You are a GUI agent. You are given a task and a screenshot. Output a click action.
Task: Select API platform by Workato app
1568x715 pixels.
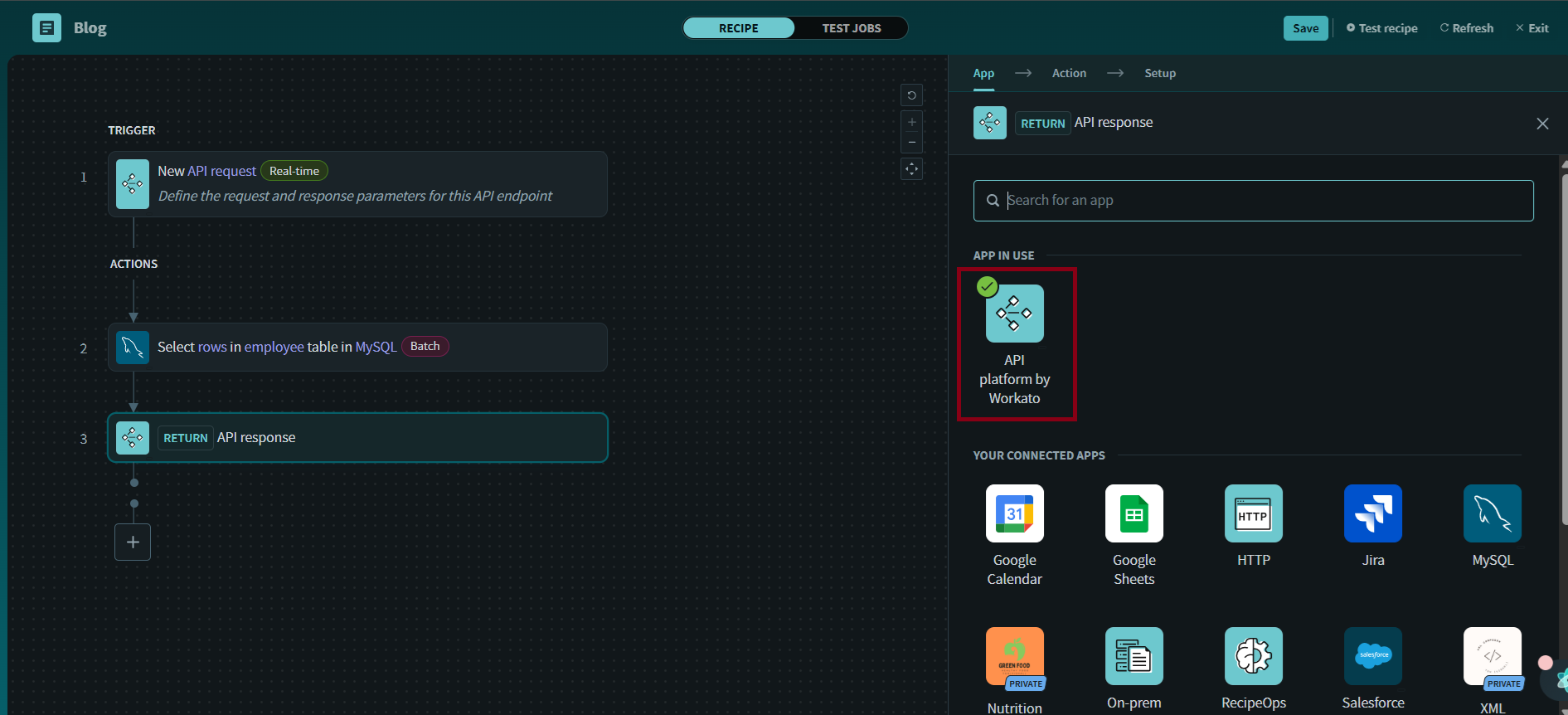click(1015, 344)
